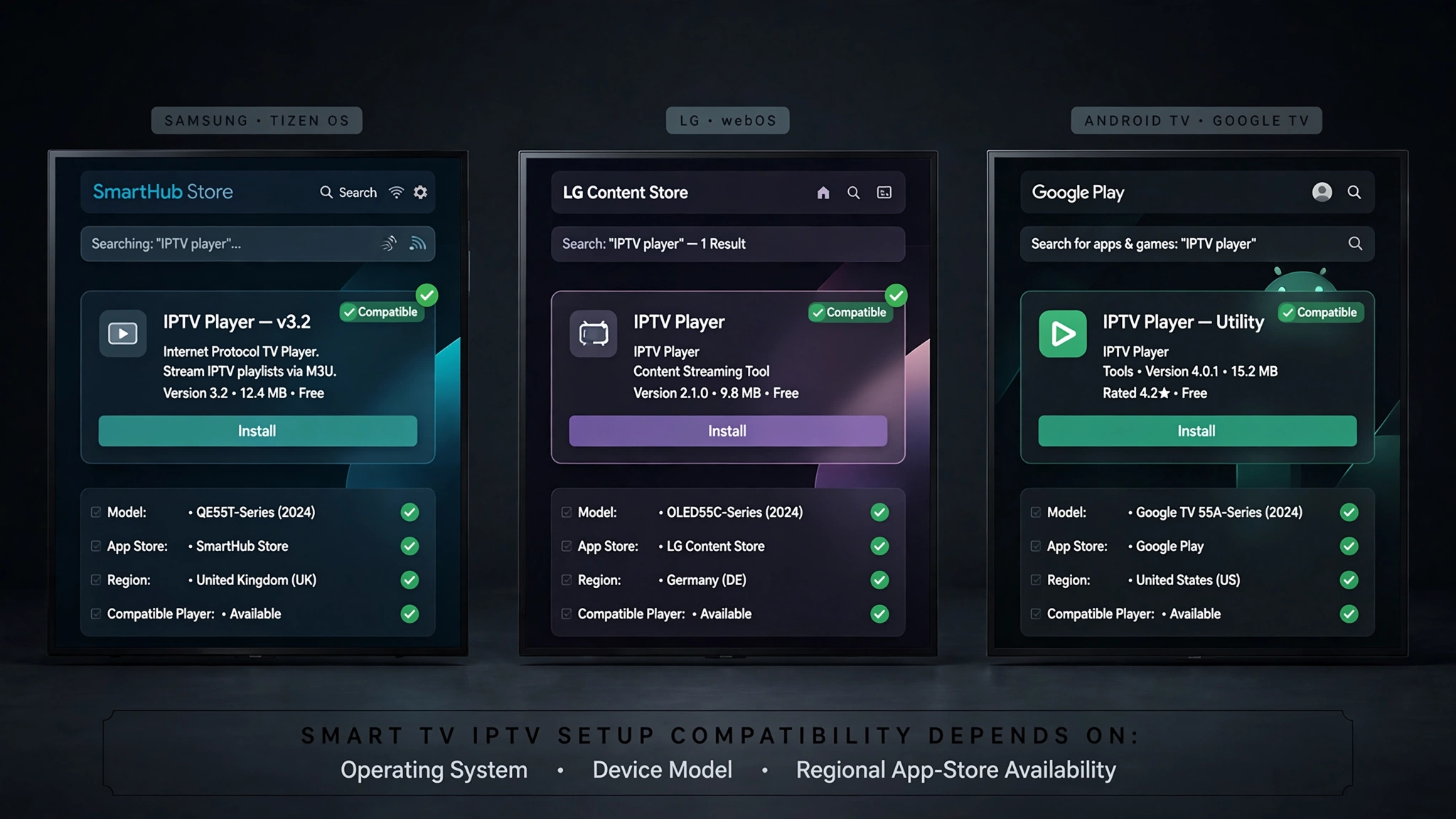Click 'Regional App-Store Availability' footer text
1456x819 pixels.
(956, 770)
